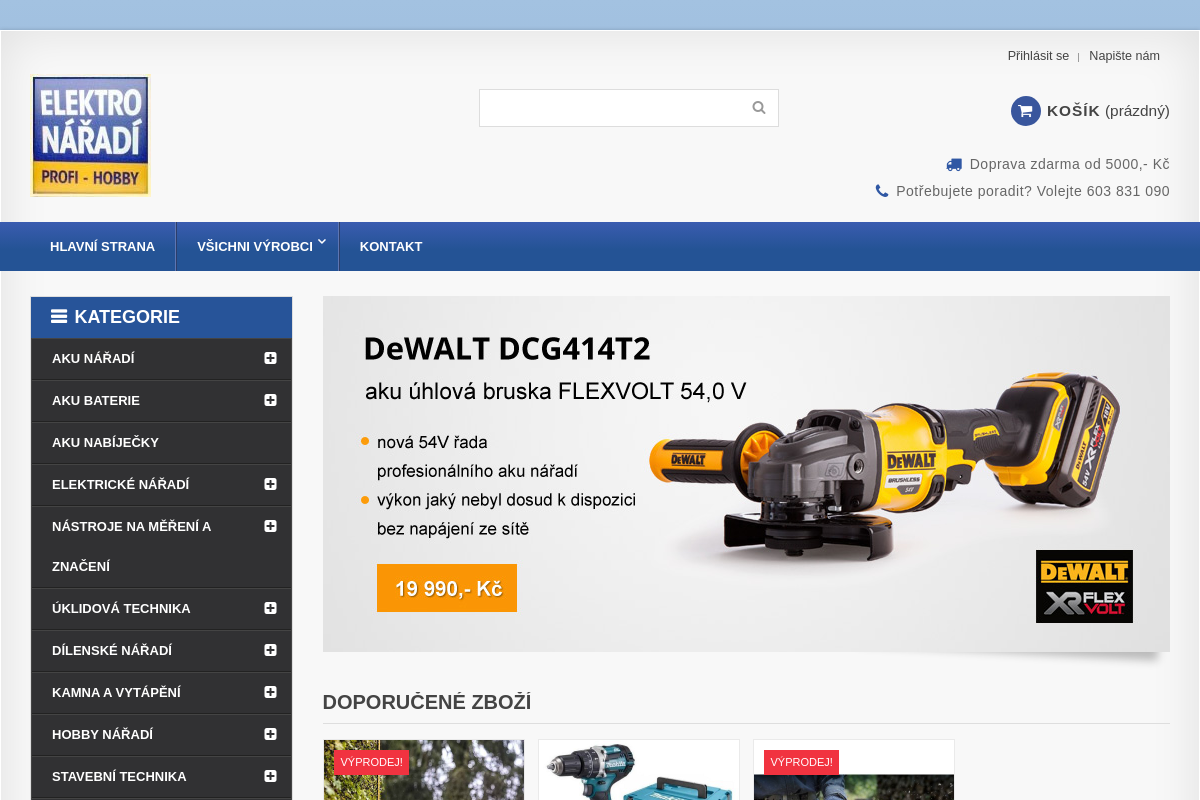Select ÚKLIDOVÁ TECHNIKA category label
The image size is (1200, 800).
pyautogui.click(x=121, y=608)
